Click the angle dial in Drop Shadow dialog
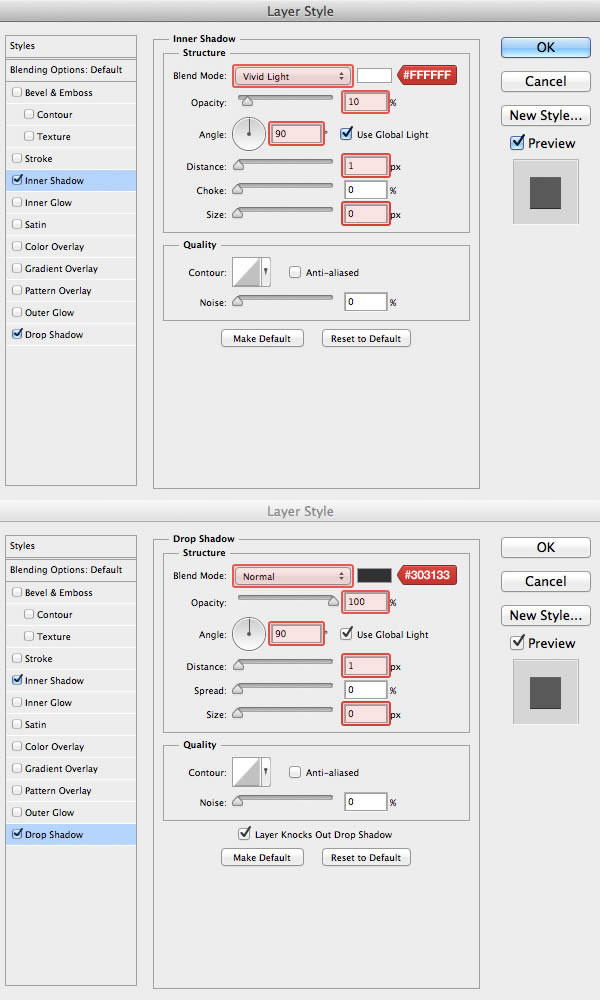This screenshot has width=600, height=1000. coord(249,634)
